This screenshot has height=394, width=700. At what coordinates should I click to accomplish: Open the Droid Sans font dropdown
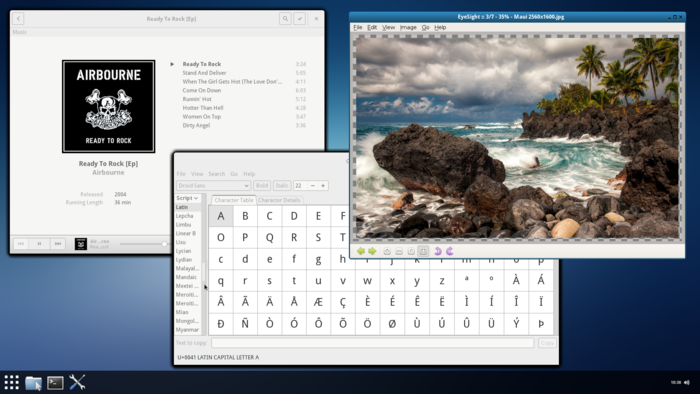click(x=213, y=186)
